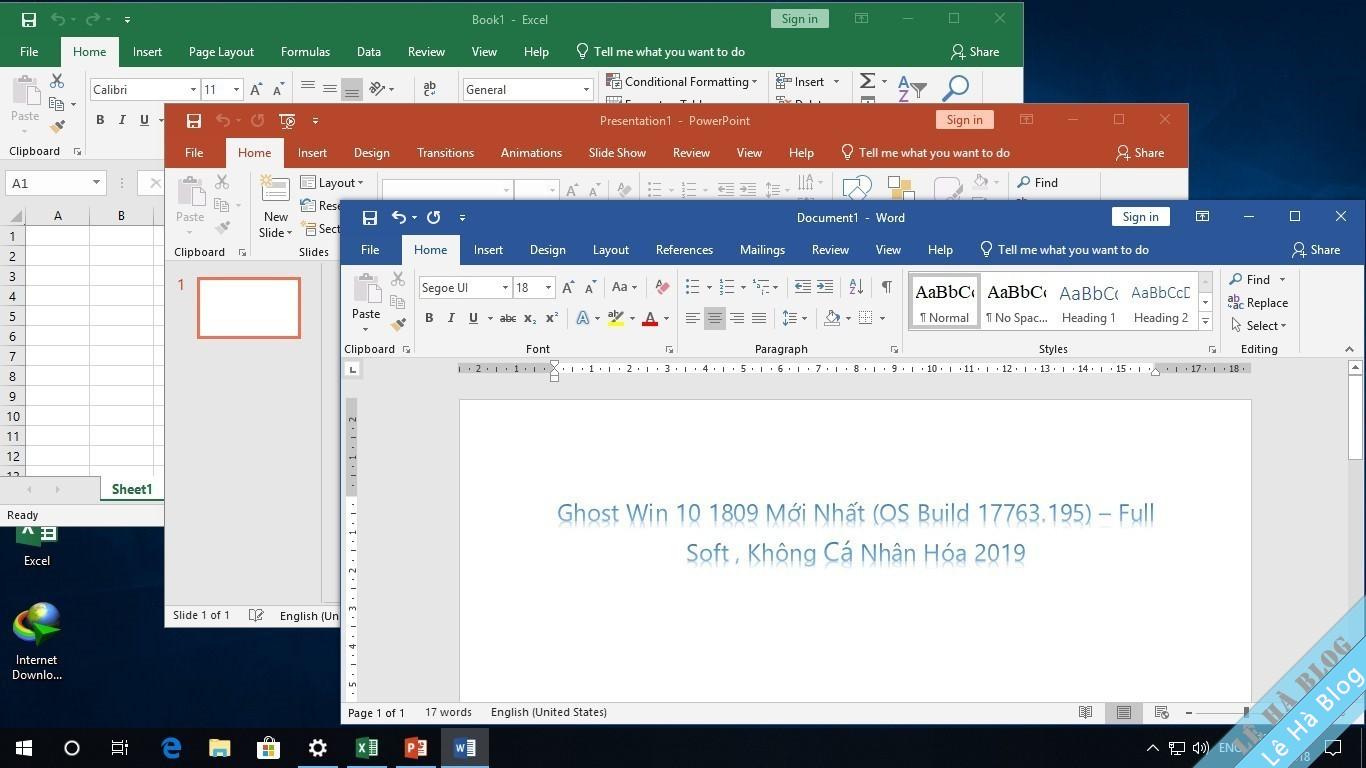
Task: Click Numbering list icon in Word
Action: coord(727,287)
